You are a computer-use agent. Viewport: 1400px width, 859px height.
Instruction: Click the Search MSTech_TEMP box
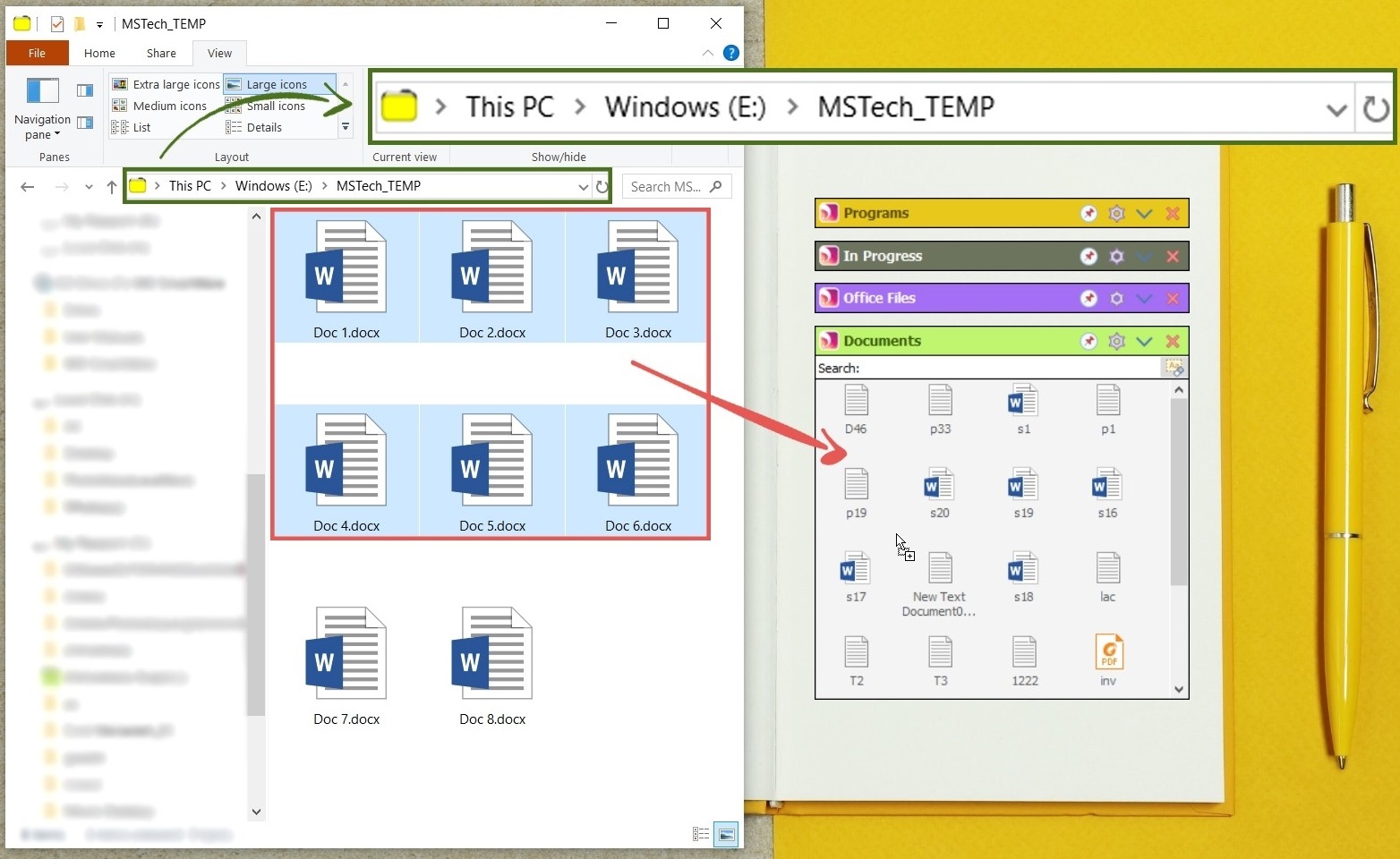click(x=677, y=186)
